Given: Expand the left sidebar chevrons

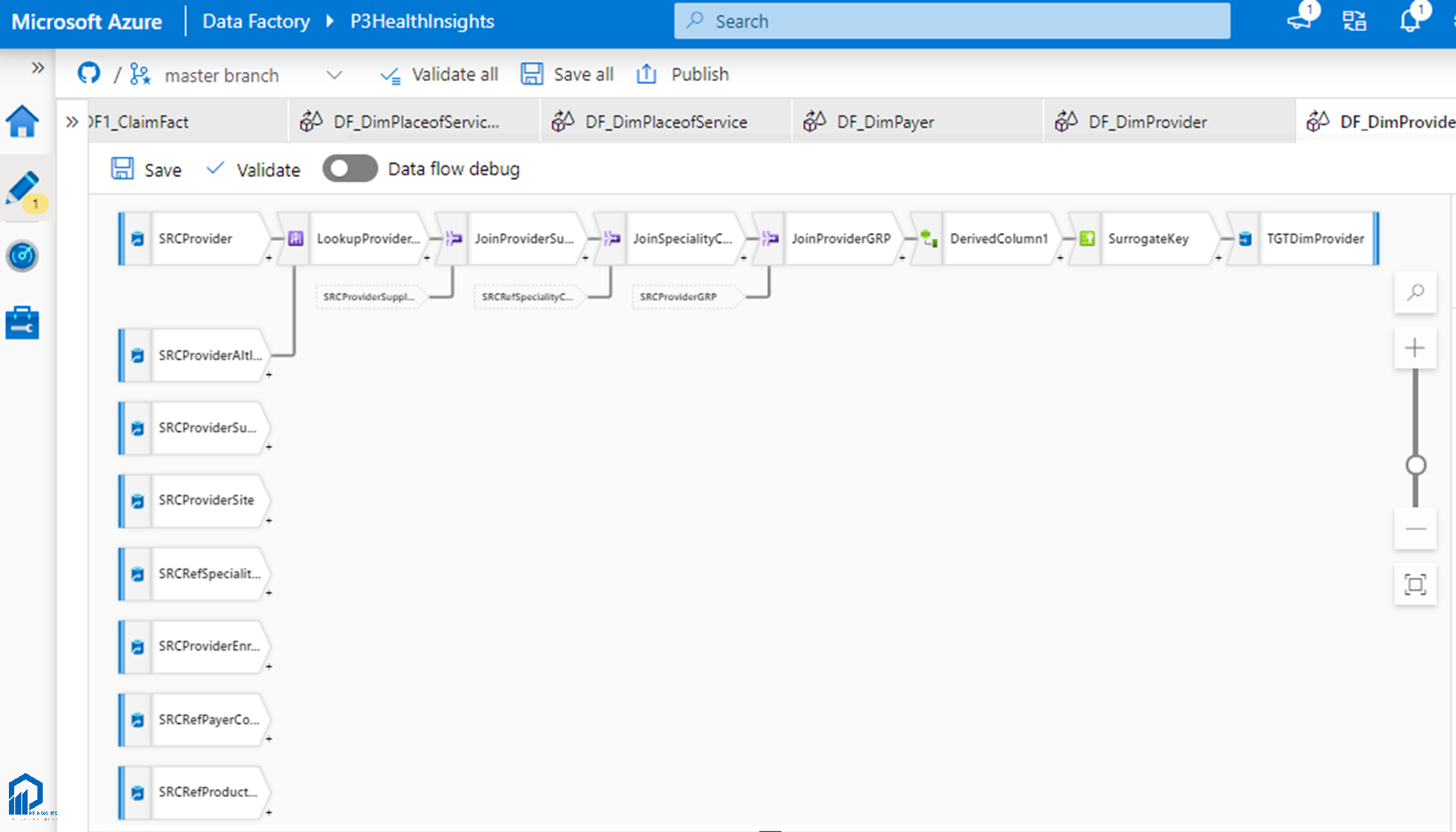Looking at the screenshot, I should tap(37, 68).
